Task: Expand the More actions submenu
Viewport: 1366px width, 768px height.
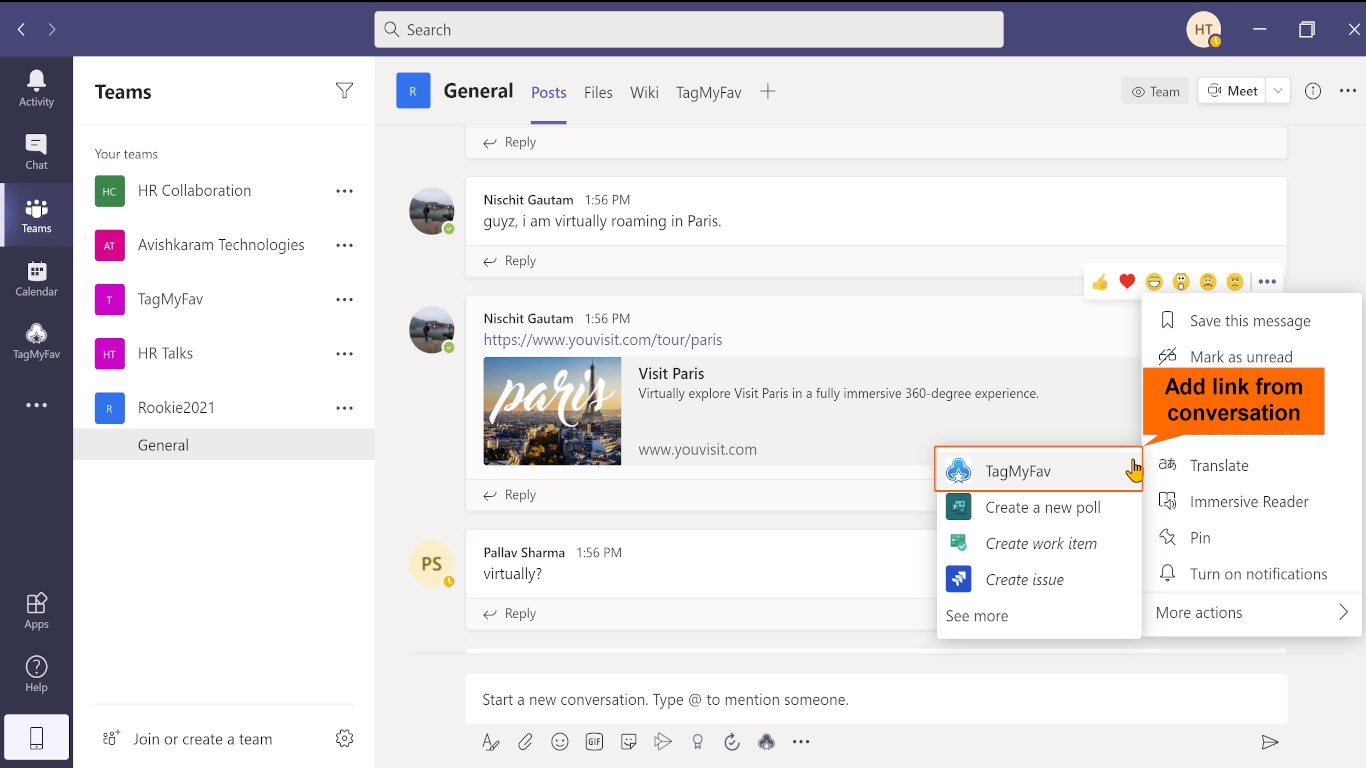Action: (1252, 613)
